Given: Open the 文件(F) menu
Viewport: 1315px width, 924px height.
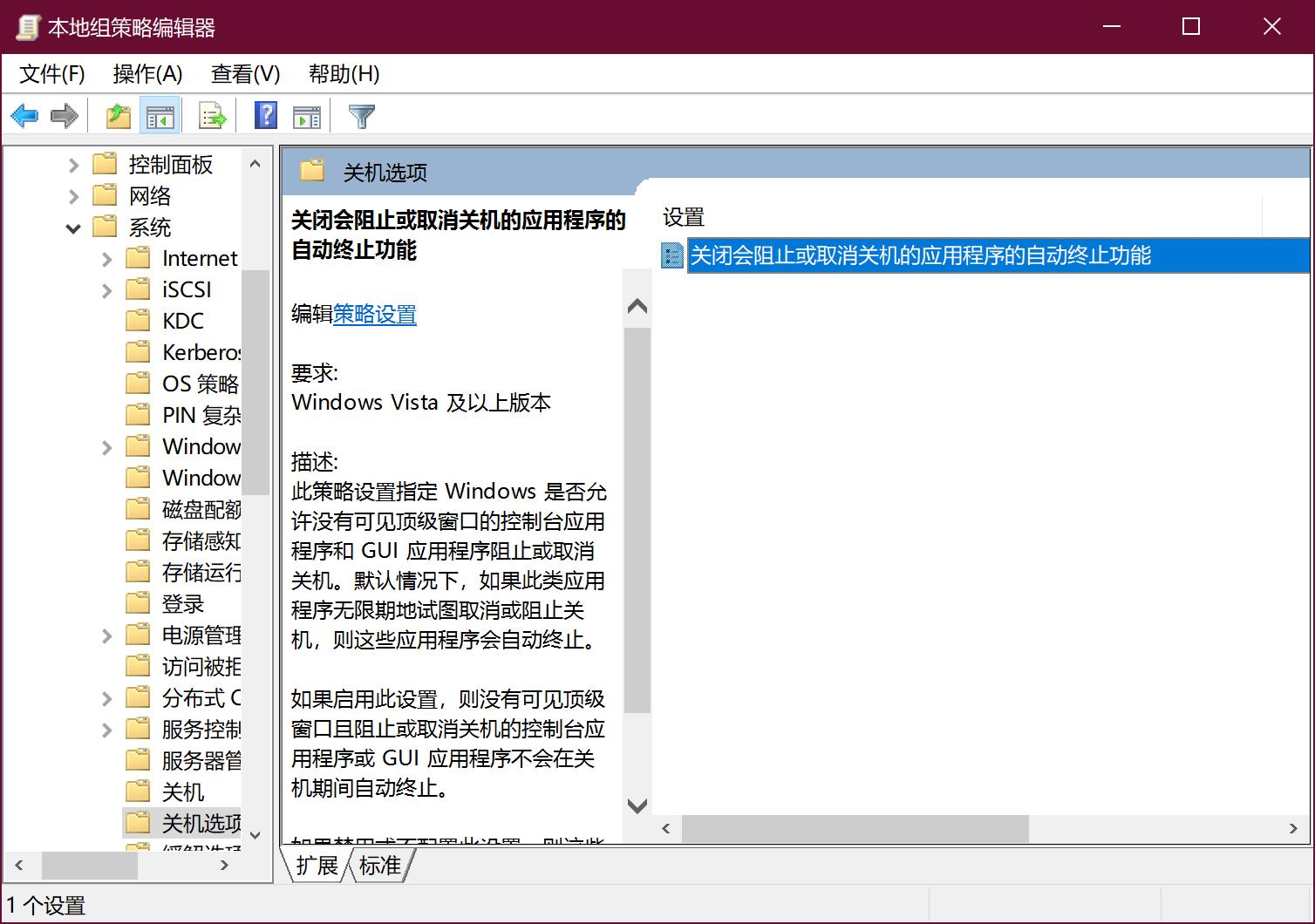Looking at the screenshot, I should tap(50, 74).
